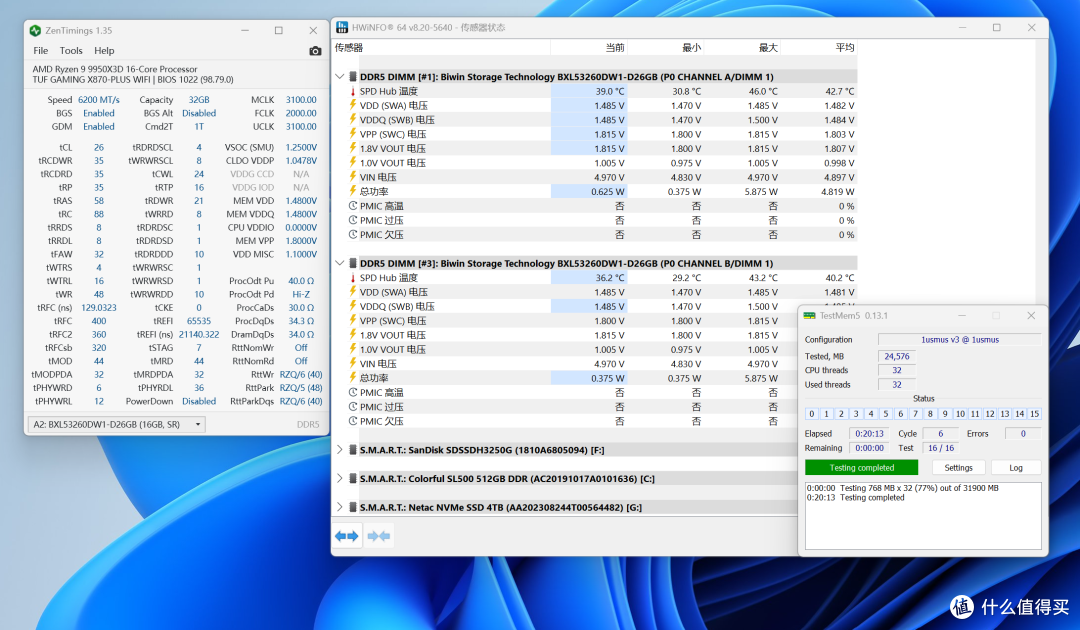Click thread status box 15 in TestMem5
Viewport: 1080px width, 630px height.
point(1034,414)
